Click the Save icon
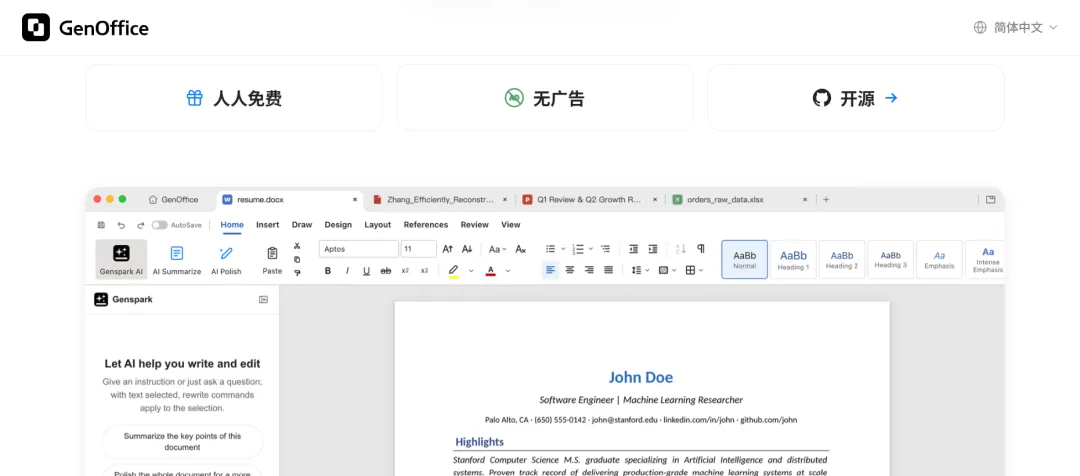1080x476 pixels. coord(101,225)
